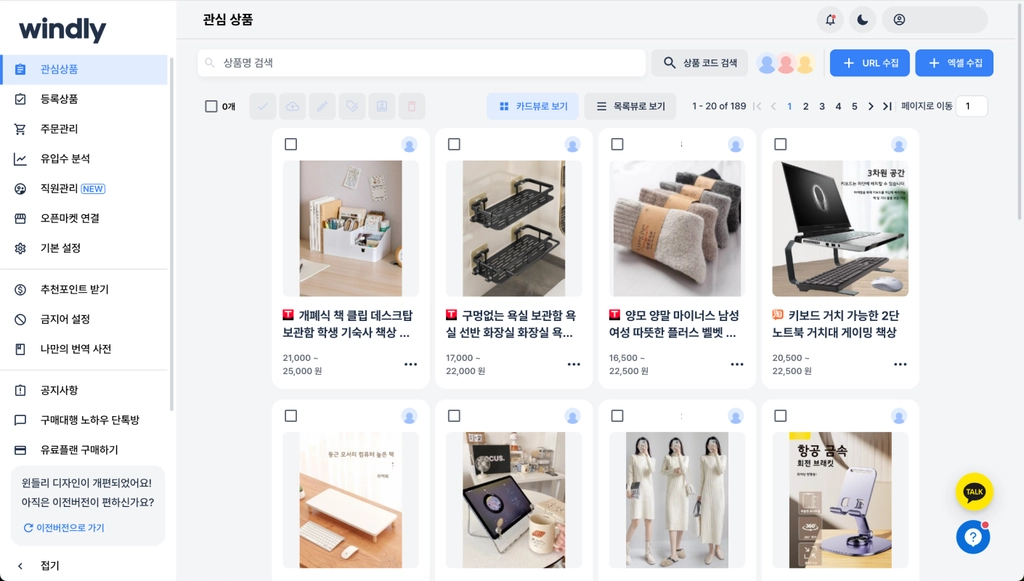The width and height of the screenshot is (1024, 581).
Task: Open the blue help question mark icon
Action: [x=973, y=537]
